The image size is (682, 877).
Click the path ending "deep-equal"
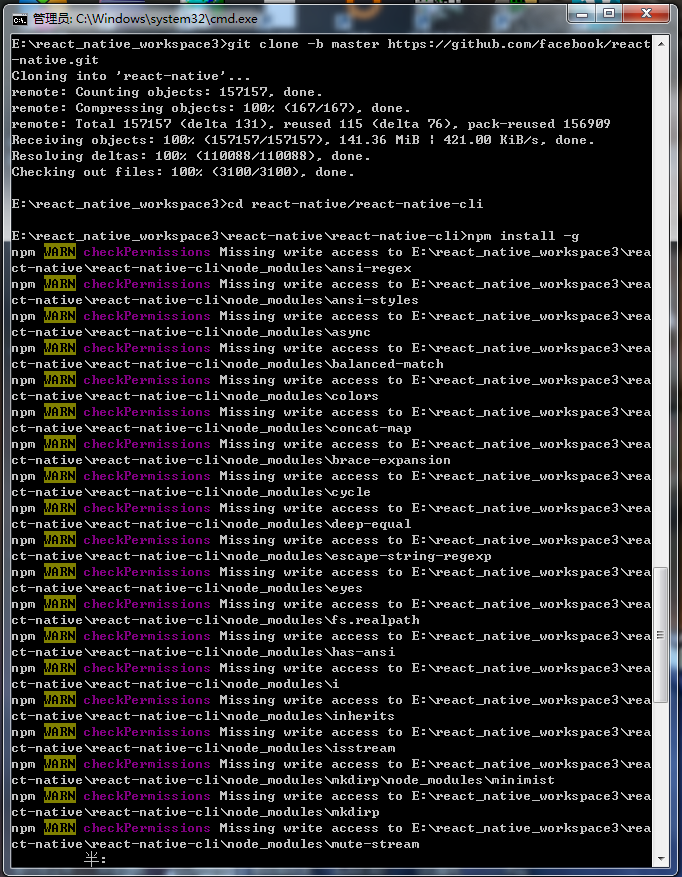tap(211, 524)
